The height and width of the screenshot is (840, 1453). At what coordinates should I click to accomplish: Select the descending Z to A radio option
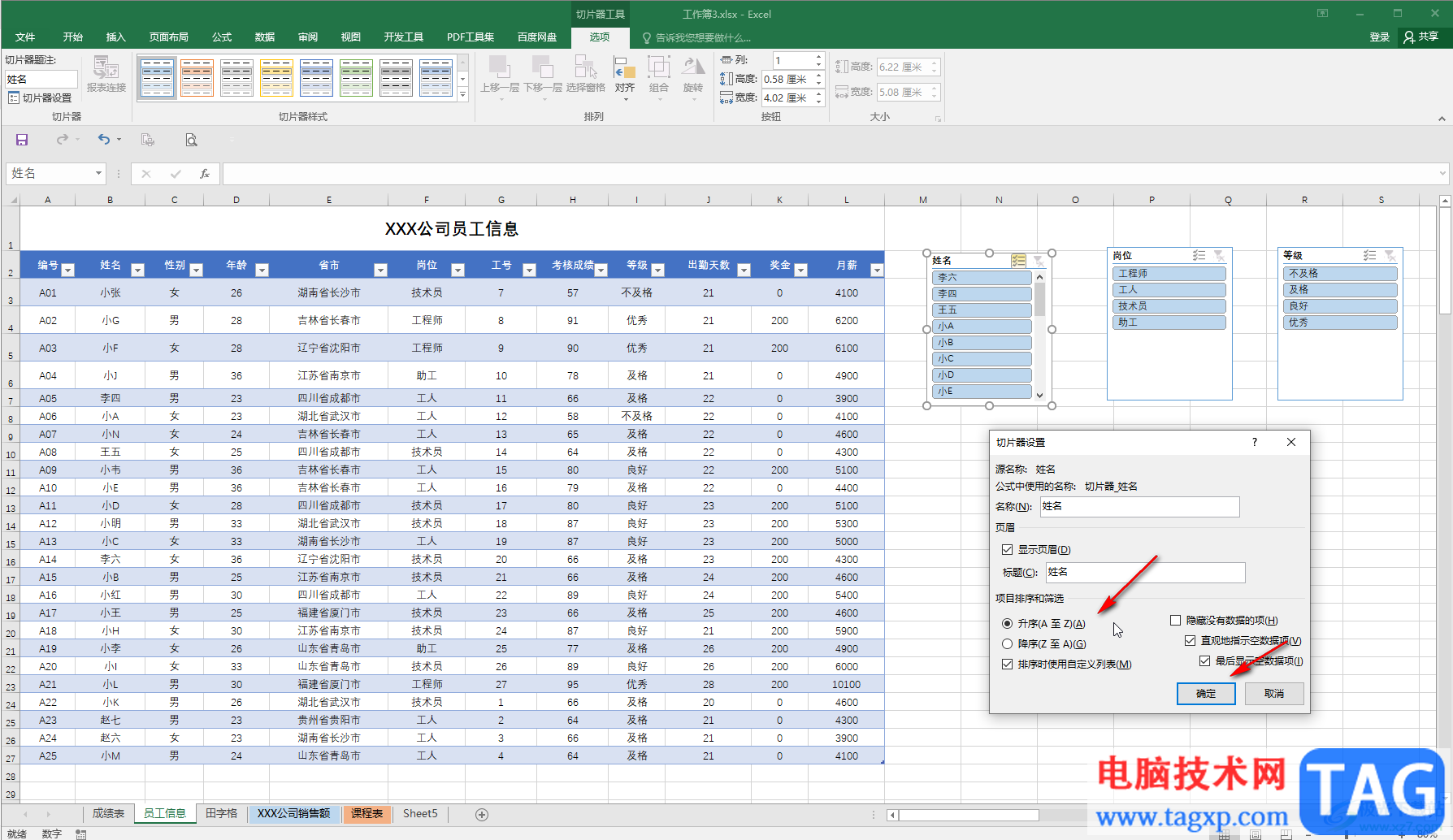(x=1008, y=644)
